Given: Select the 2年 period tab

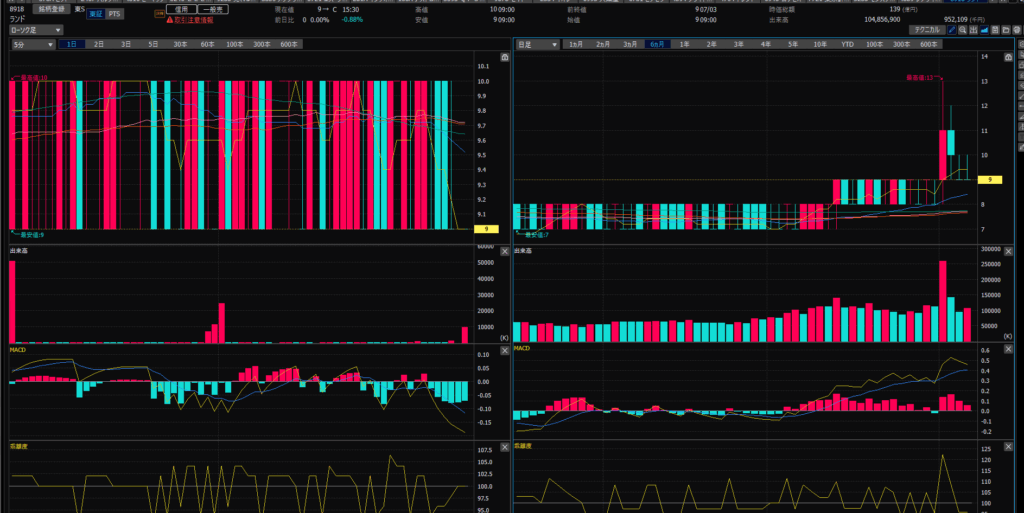Looking at the screenshot, I should pyautogui.click(x=711, y=44).
